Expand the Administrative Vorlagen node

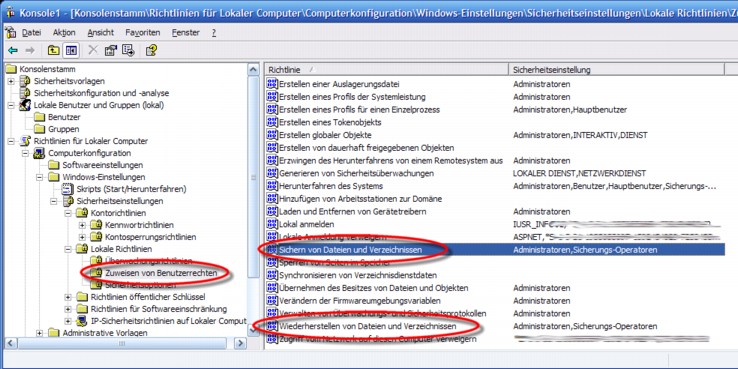(40, 333)
